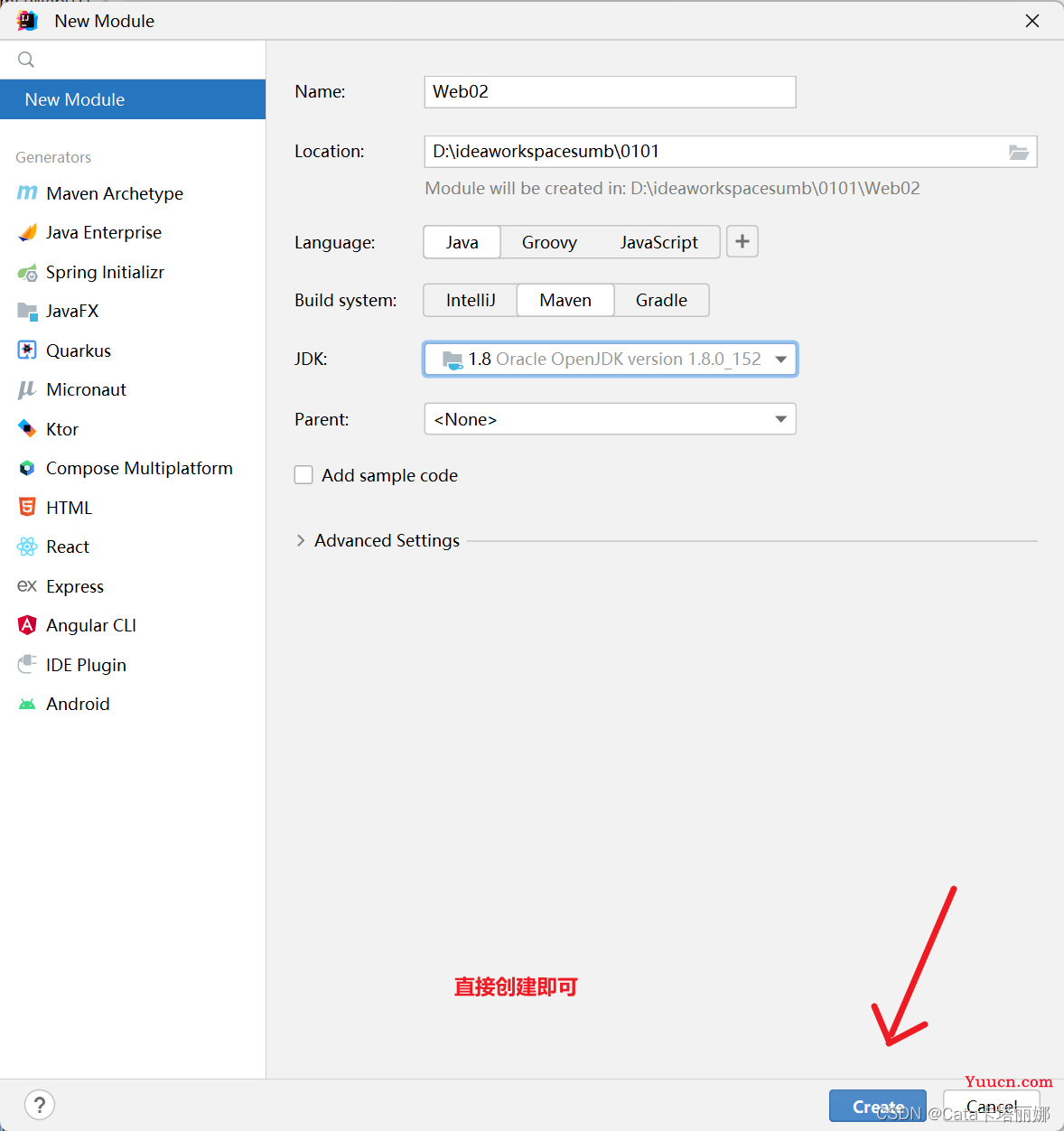This screenshot has height=1131, width=1064.
Task: Choose Maven build system
Action: [565, 300]
